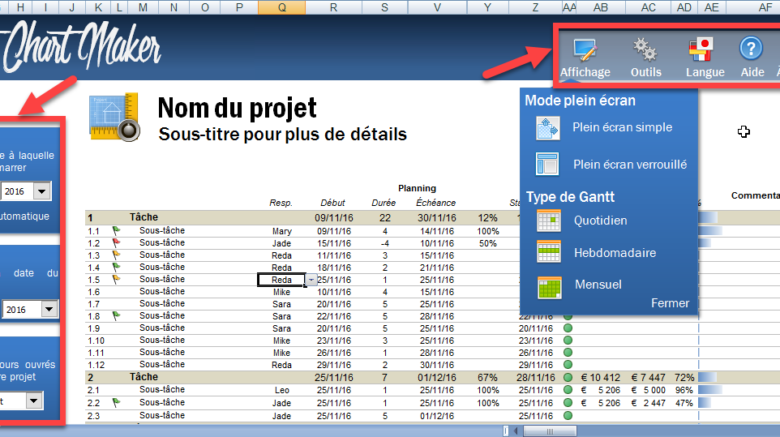Close the menu with Fermer
The height and width of the screenshot is (437, 780).
pos(670,302)
